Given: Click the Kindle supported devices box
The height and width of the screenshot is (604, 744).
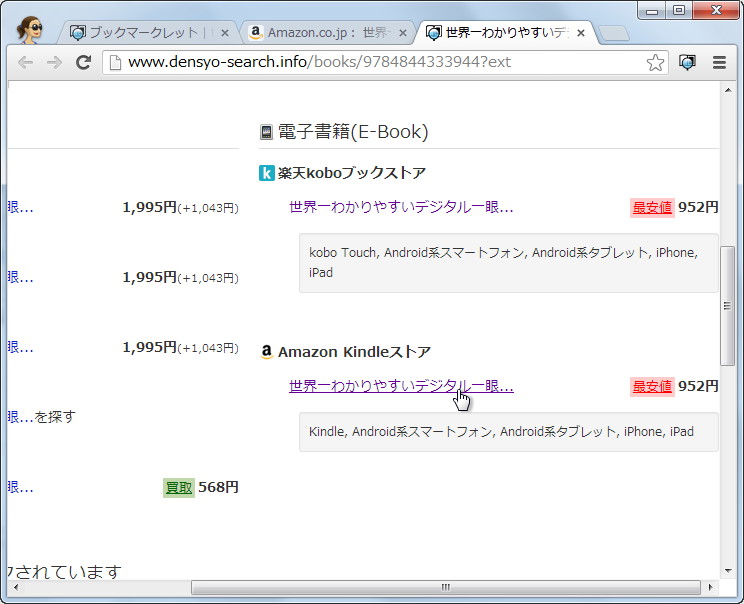Looking at the screenshot, I should point(509,432).
